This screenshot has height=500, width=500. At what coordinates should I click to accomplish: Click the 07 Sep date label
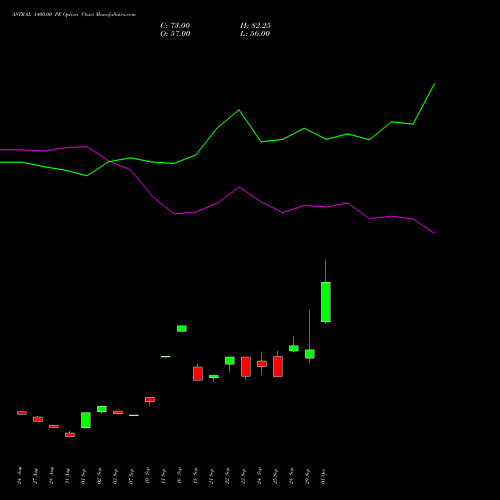132,476
